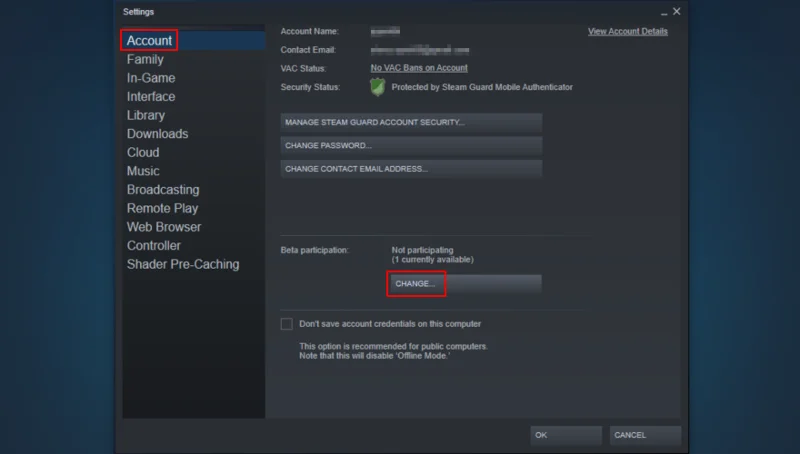Go to Library settings
Image resolution: width=800 pixels, height=454 pixels.
[x=146, y=115]
